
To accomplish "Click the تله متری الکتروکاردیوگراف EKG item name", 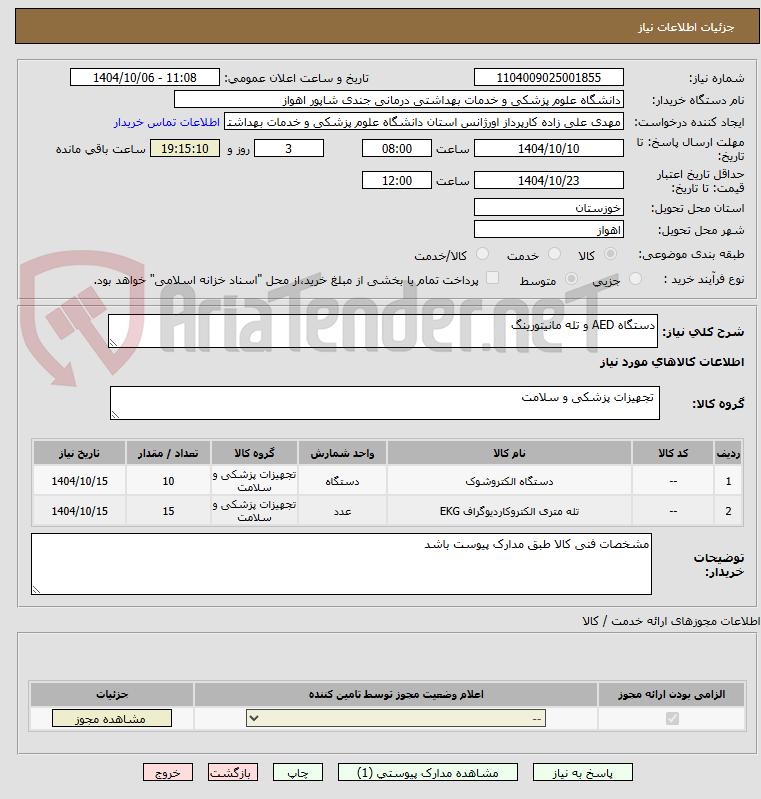I will coord(509,511).
